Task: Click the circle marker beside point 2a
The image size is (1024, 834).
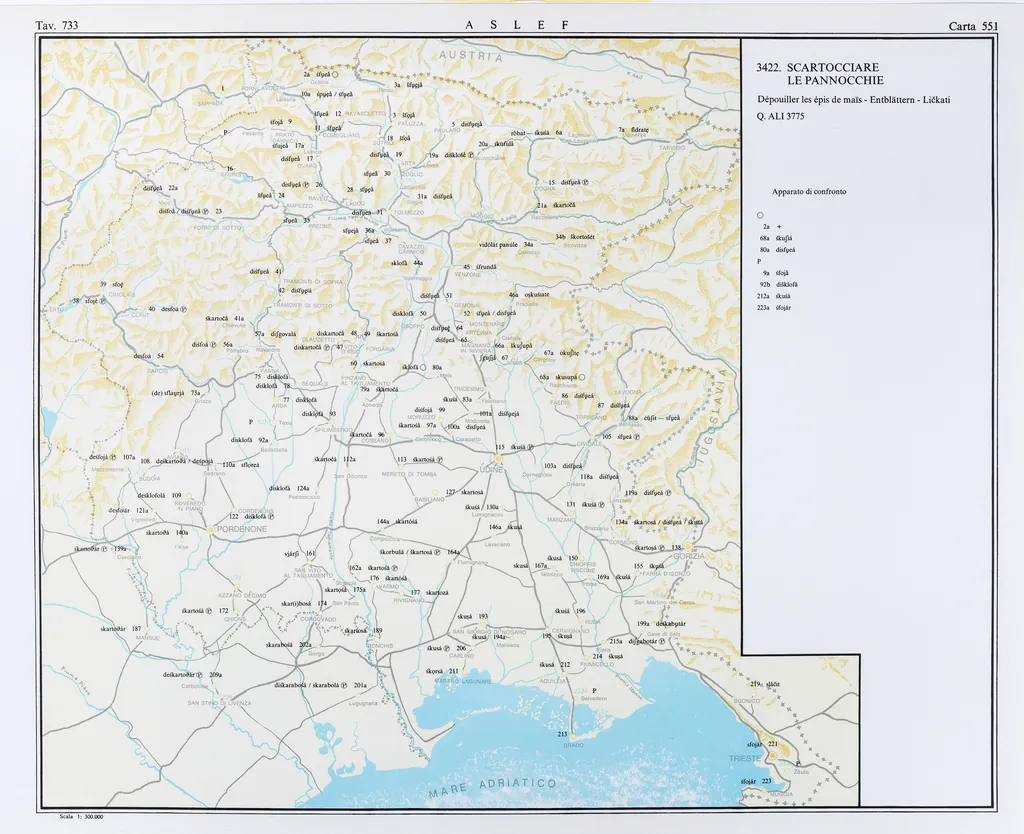Action: tap(336, 74)
